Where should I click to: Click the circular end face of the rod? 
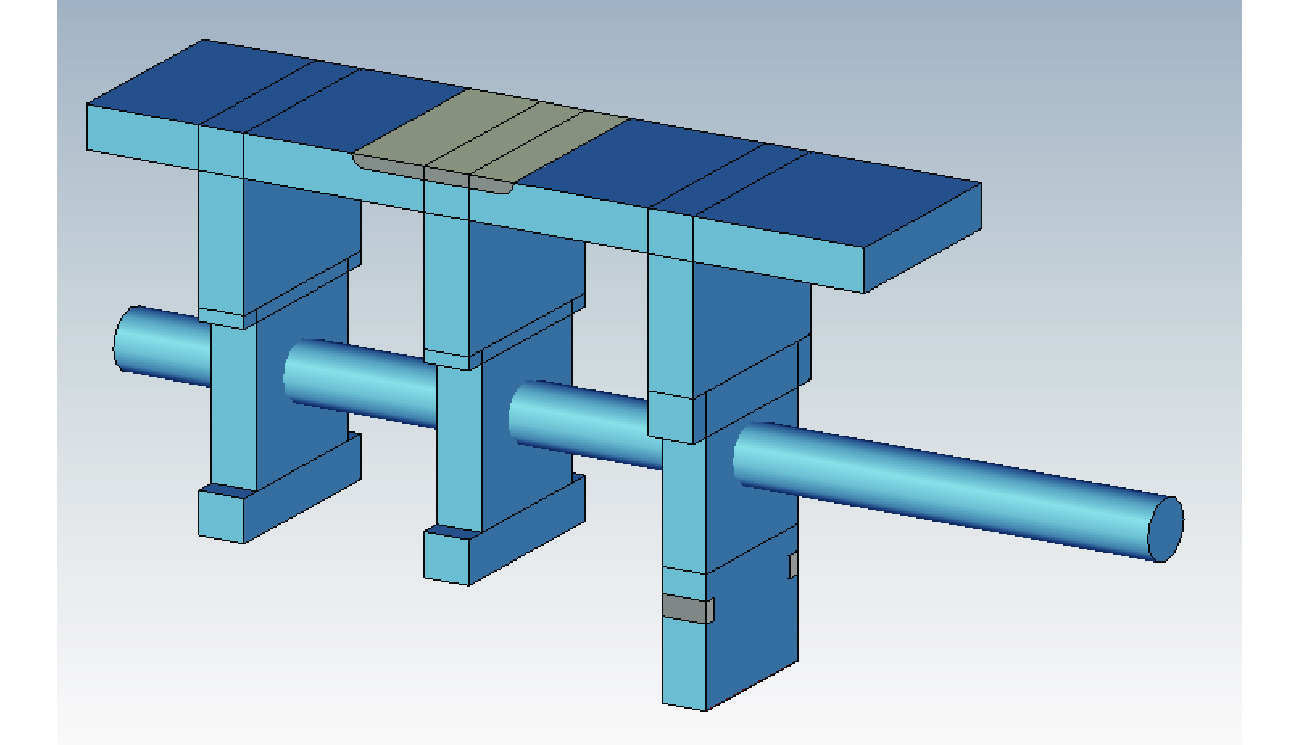(x=1163, y=527)
